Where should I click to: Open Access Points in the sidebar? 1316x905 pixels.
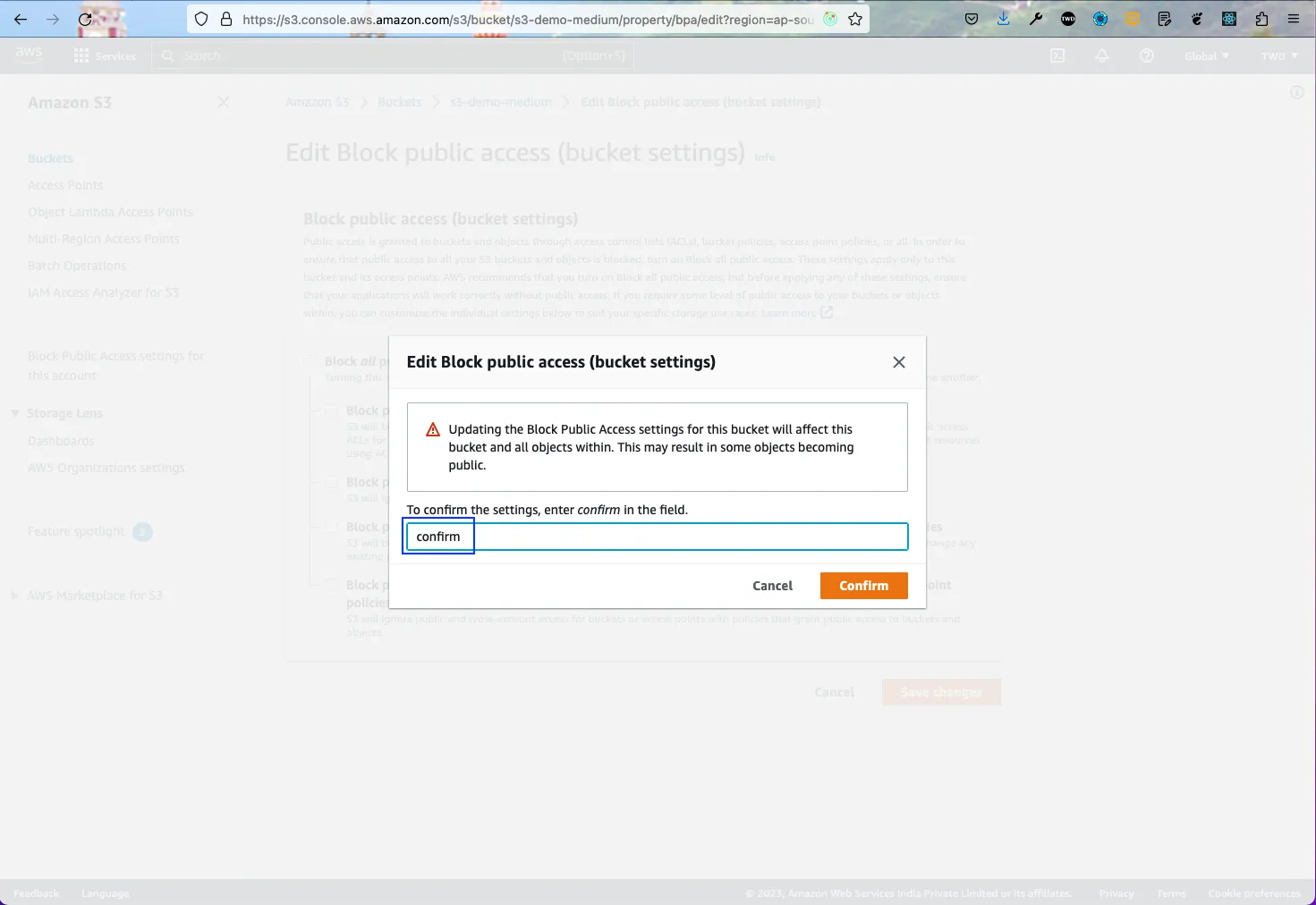tap(65, 185)
